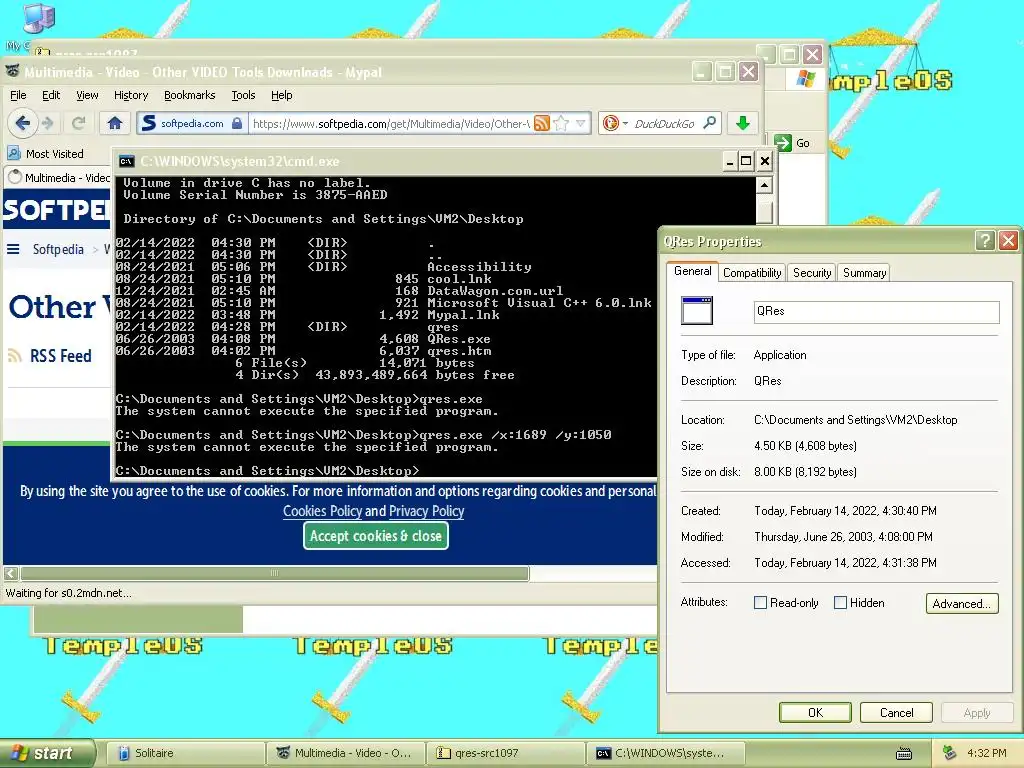This screenshot has height=768, width=1024.
Task: Click the Windows flag logo in Explorer window
Action: tap(805, 79)
